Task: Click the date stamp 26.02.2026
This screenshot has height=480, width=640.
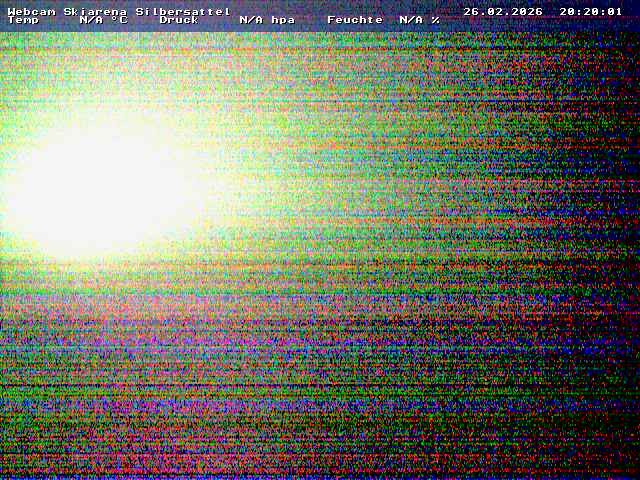Action: click(503, 11)
